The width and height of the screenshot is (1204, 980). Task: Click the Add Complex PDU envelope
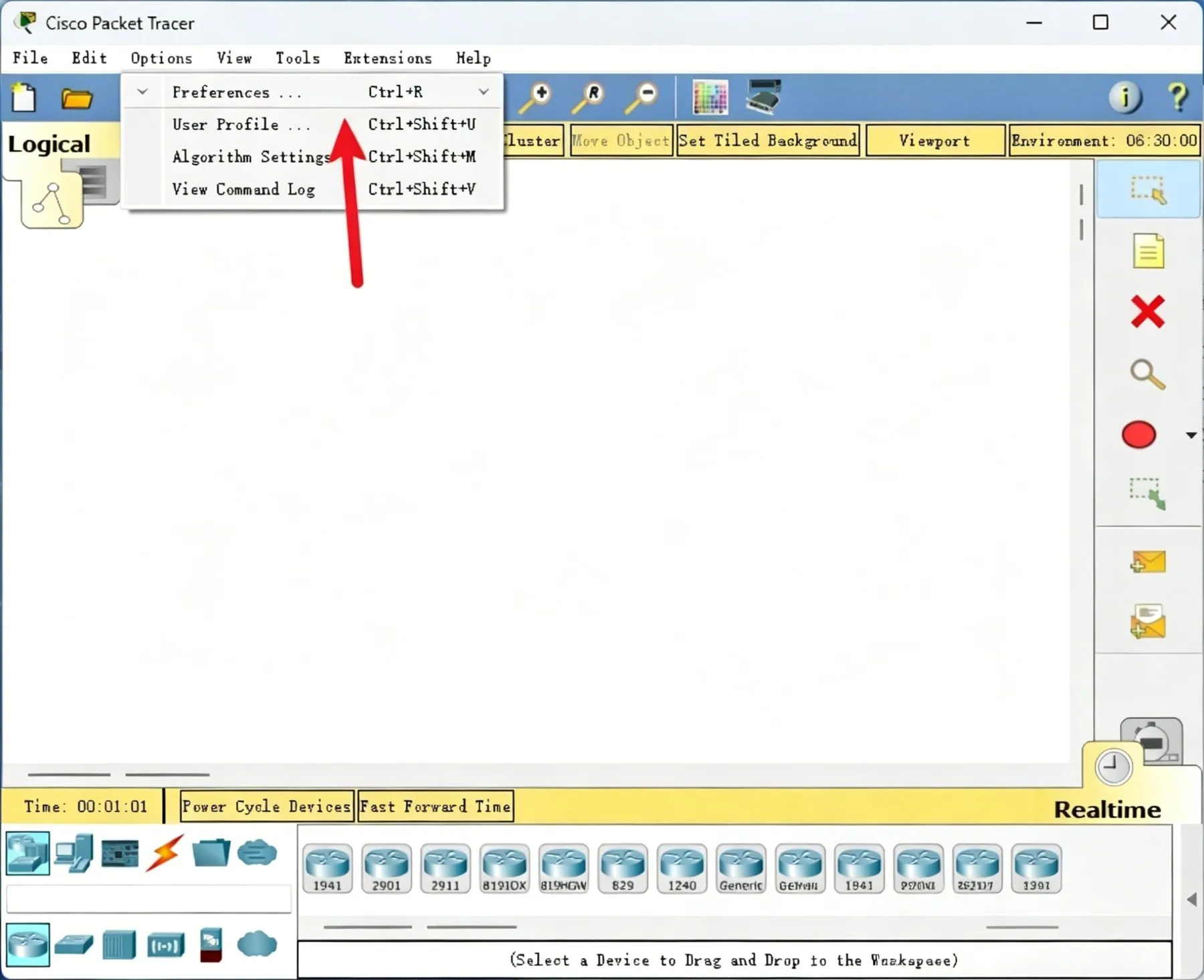click(x=1148, y=621)
